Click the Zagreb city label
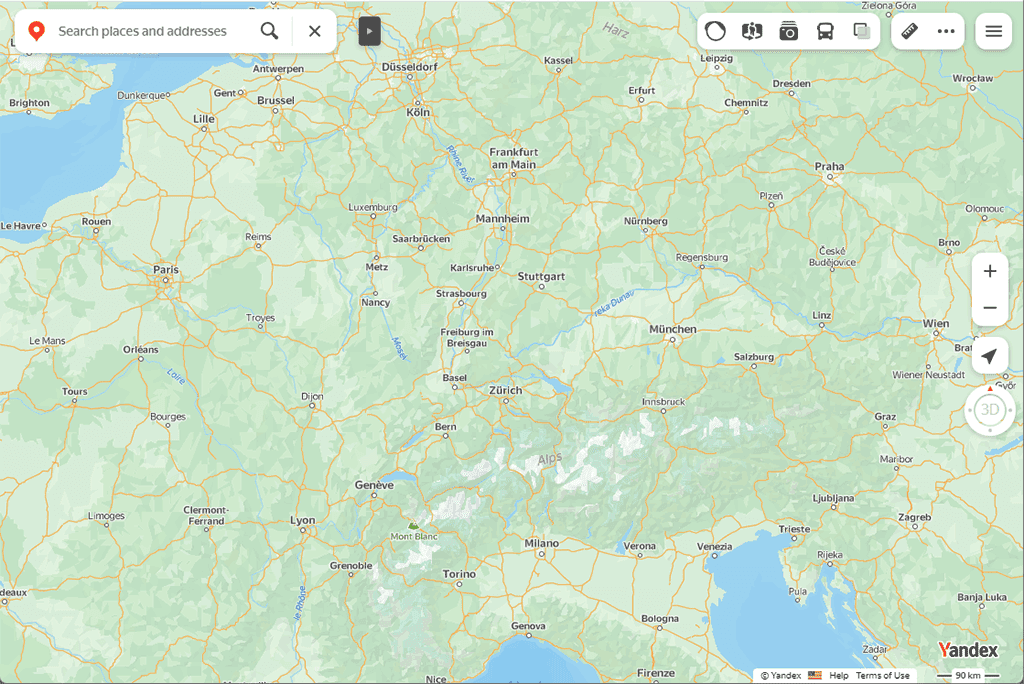 point(914,517)
